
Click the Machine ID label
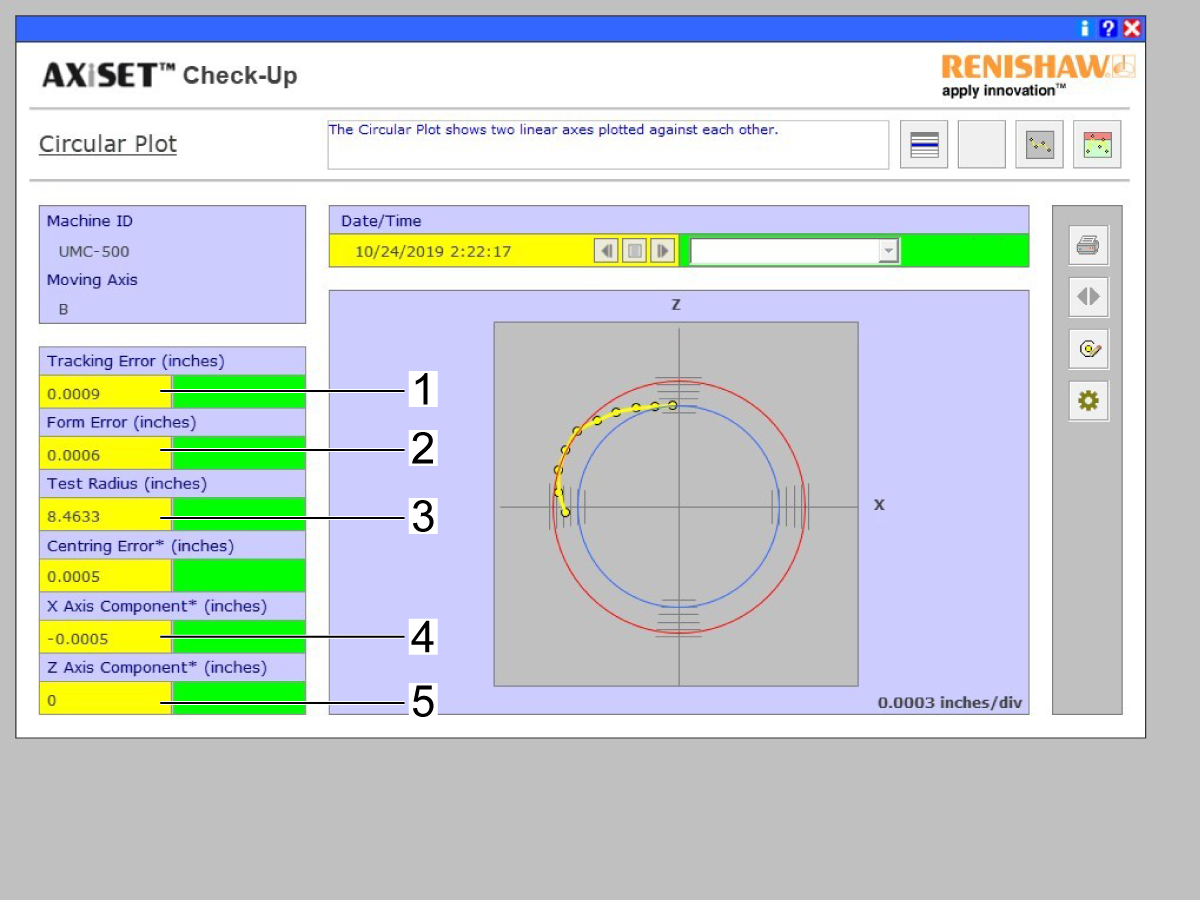(x=90, y=221)
